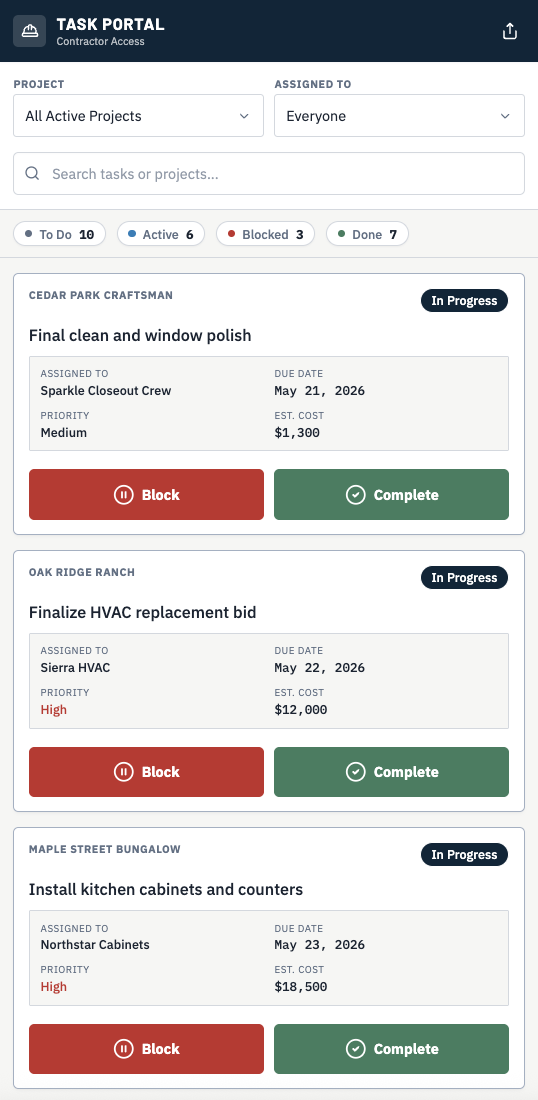The height and width of the screenshot is (1100, 538).
Task: Click checkmark icon on Oak Ridge Complete button
Action: pyautogui.click(x=356, y=772)
